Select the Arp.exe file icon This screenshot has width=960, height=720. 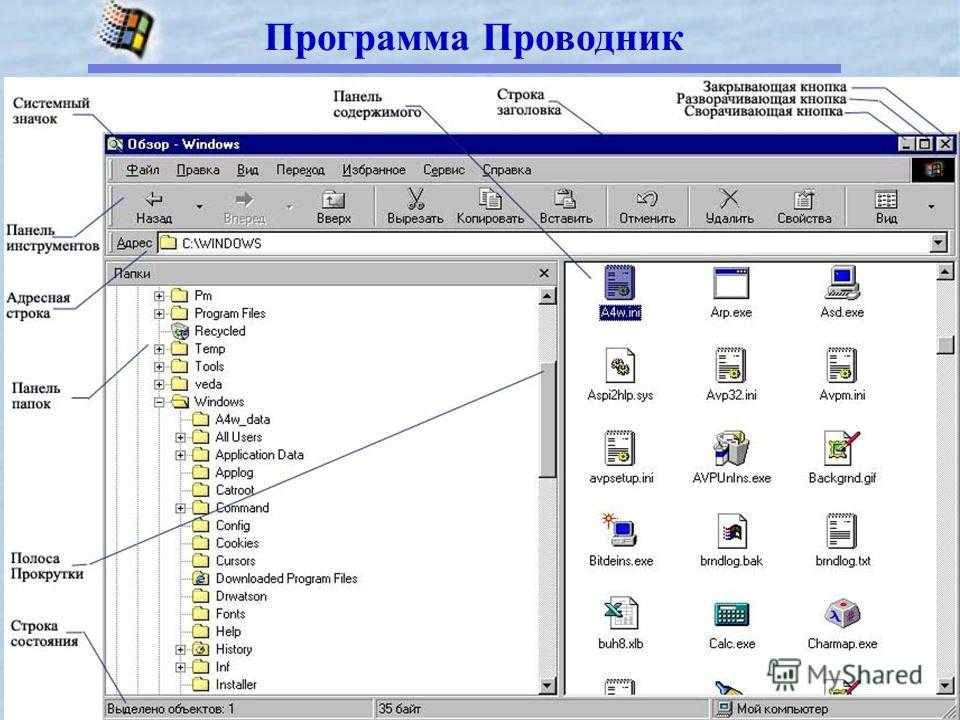(731, 282)
